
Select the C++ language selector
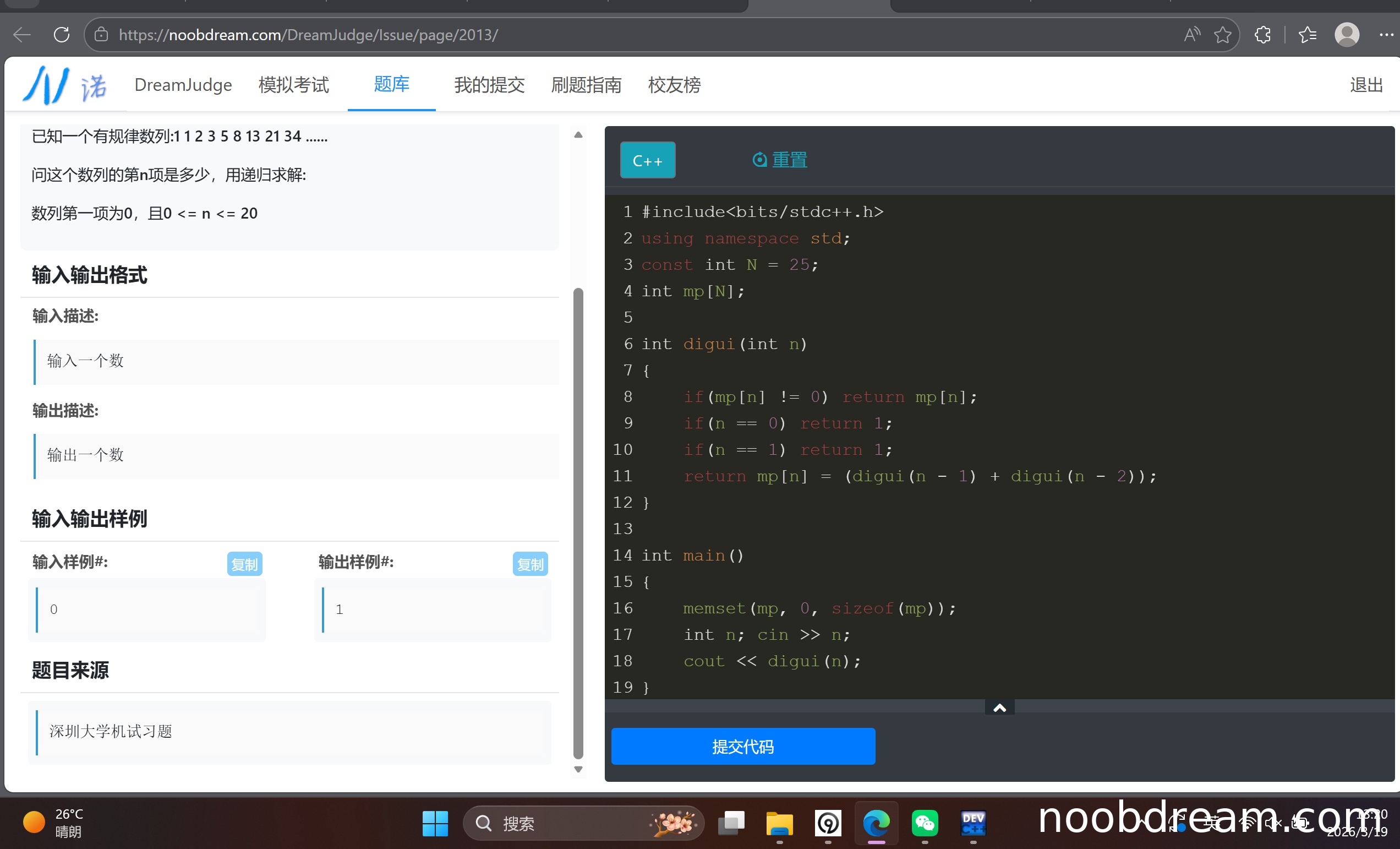click(x=647, y=160)
